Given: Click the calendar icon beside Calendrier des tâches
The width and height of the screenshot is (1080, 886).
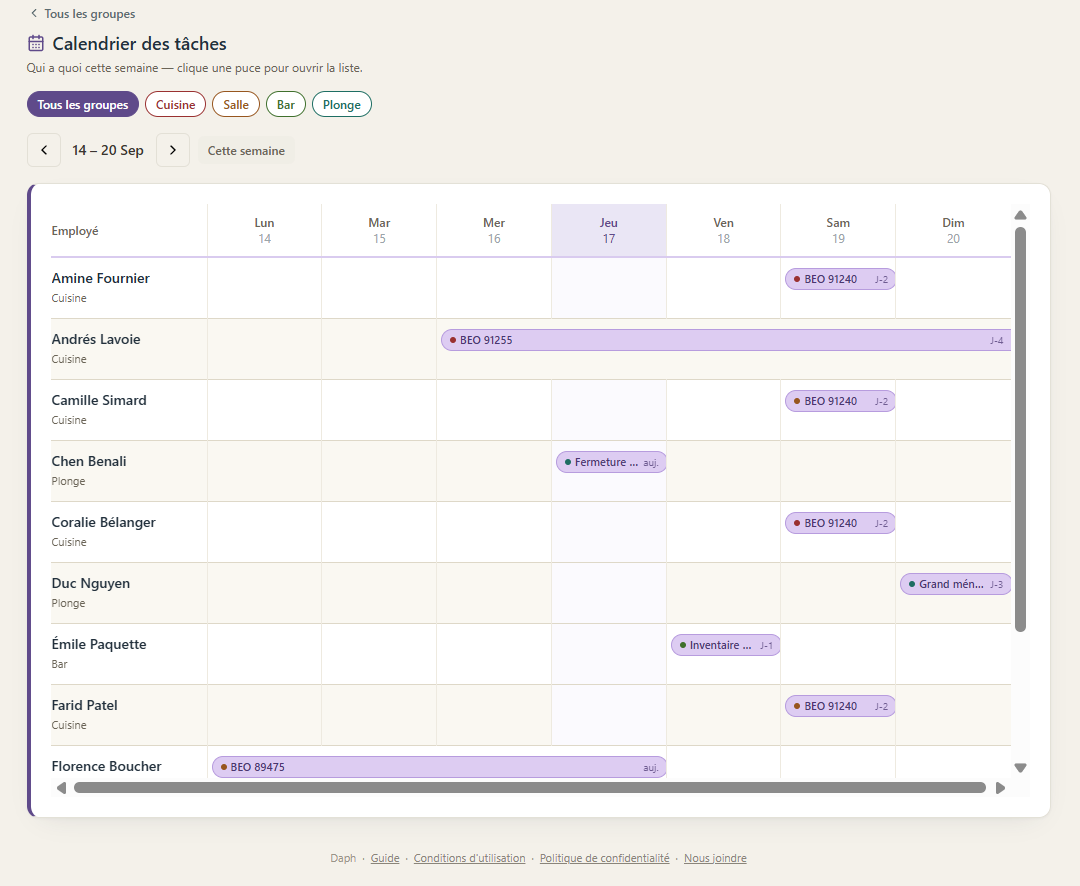Looking at the screenshot, I should click(36, 43).
